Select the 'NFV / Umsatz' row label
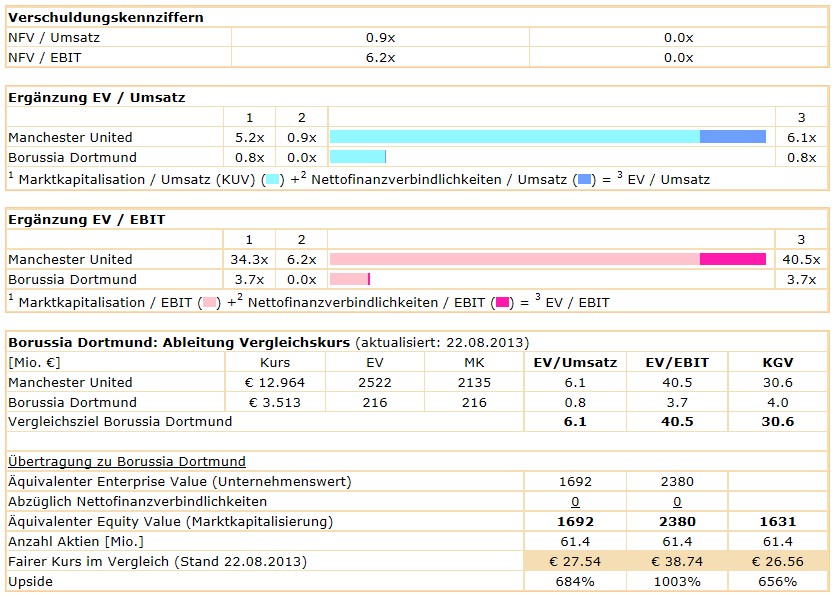 54,38
